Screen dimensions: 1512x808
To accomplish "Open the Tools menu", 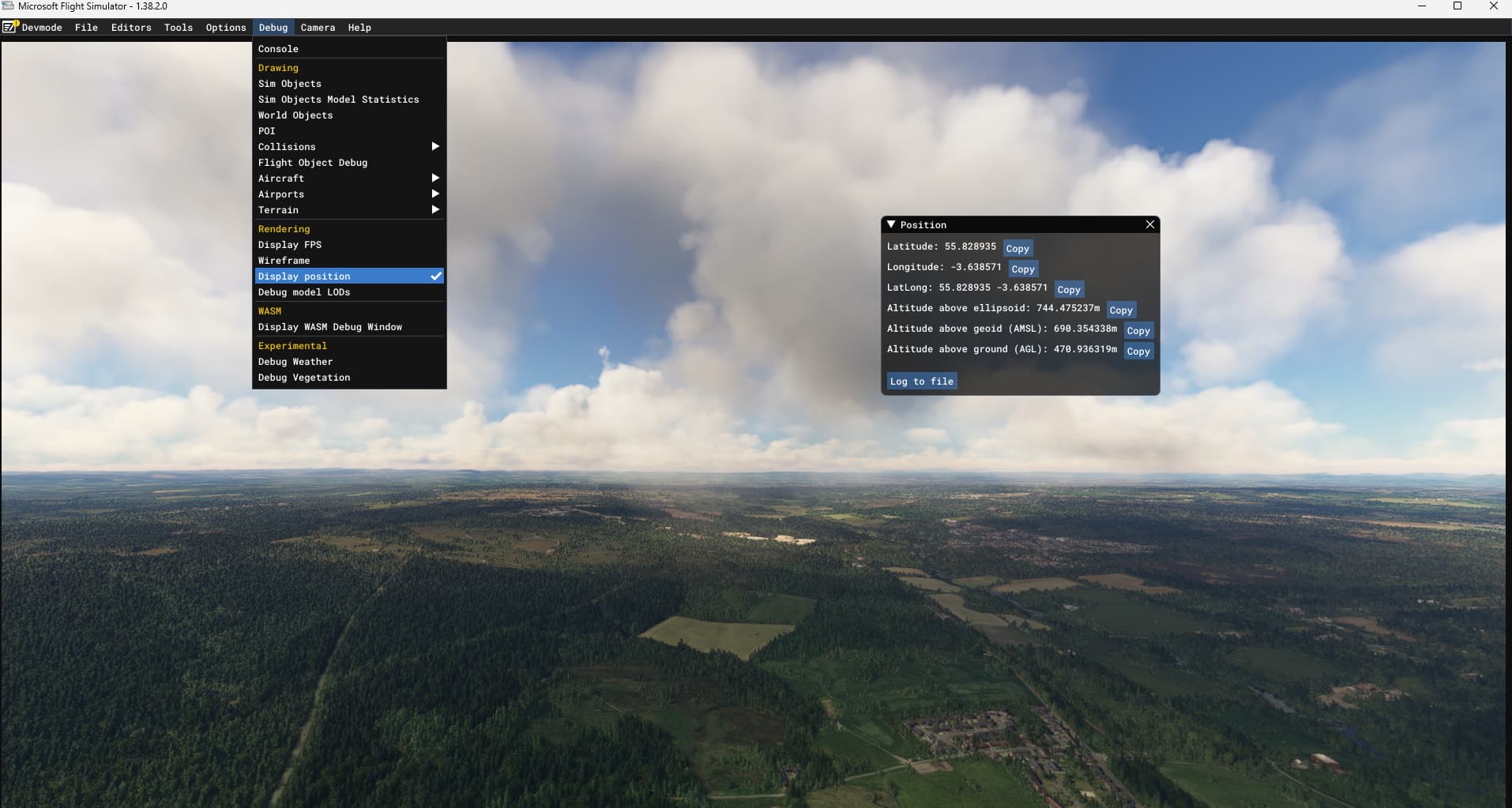I will click(178, 28).
